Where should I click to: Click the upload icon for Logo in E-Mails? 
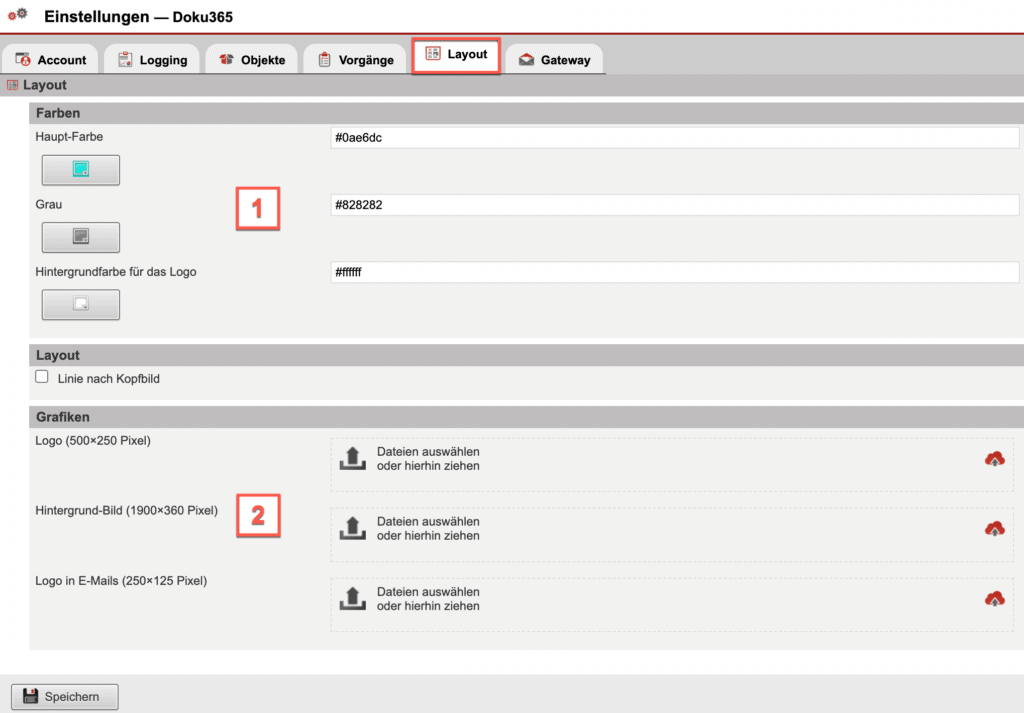[x=351, y=598]
